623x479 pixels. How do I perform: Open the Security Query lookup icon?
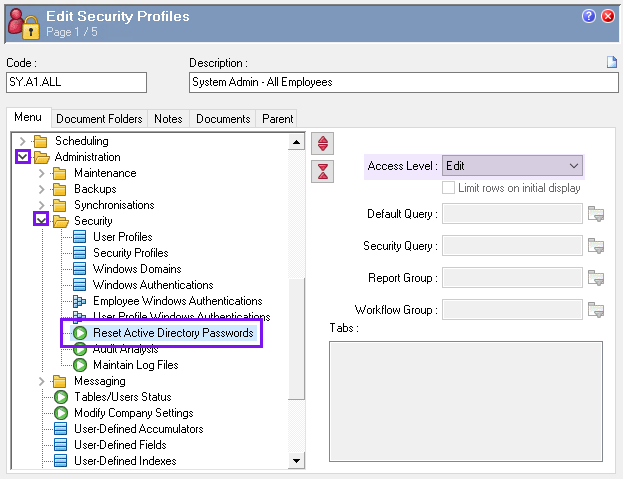tap(596, 246)
